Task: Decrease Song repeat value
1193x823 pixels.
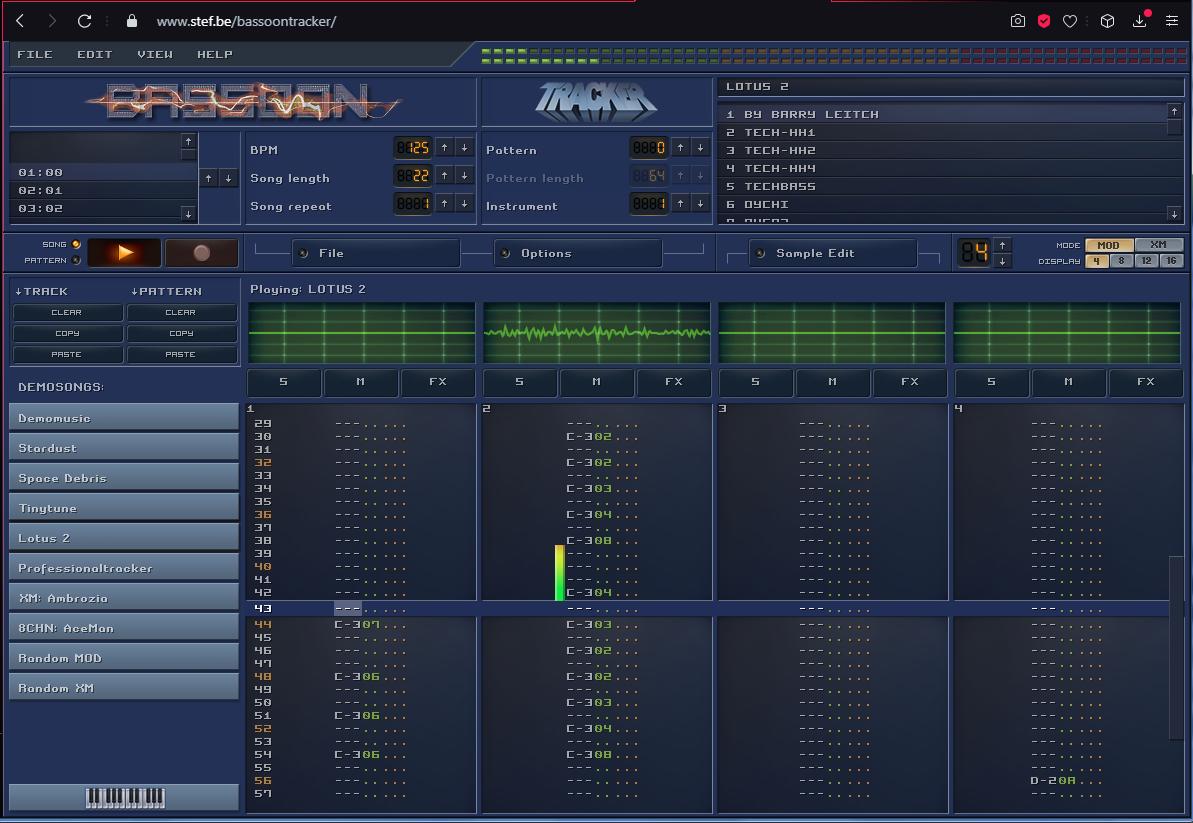Action: coord(464,203)
